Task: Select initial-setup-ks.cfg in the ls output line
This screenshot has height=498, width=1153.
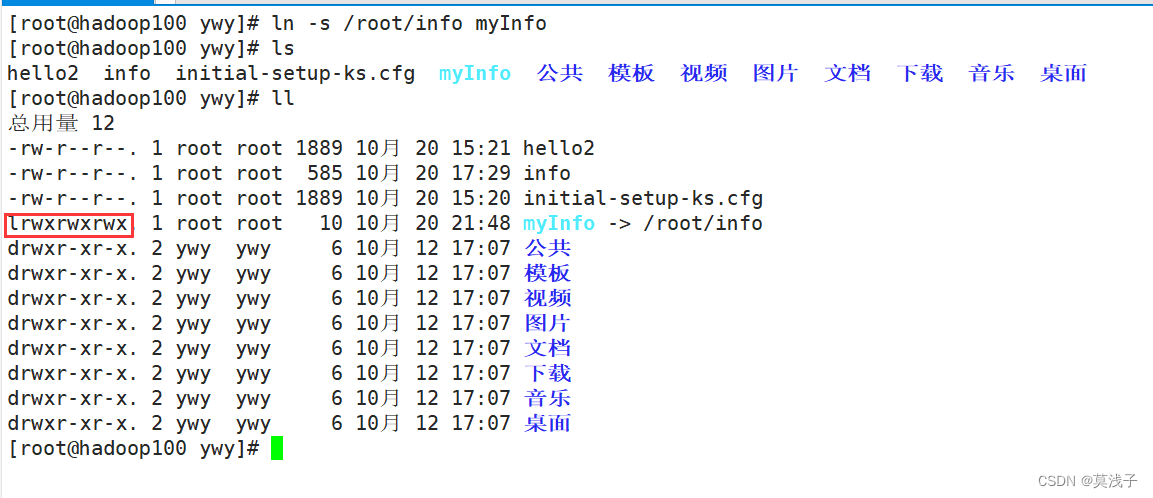Action: pos(295,74)
